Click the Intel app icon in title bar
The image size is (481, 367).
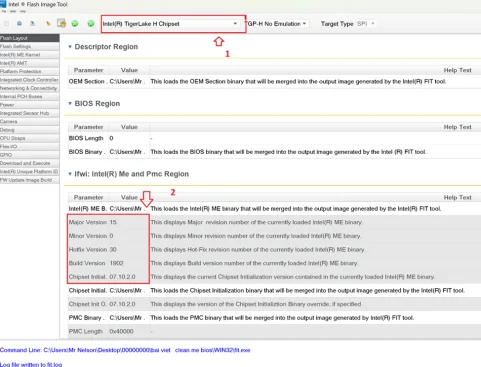point(3,4)
